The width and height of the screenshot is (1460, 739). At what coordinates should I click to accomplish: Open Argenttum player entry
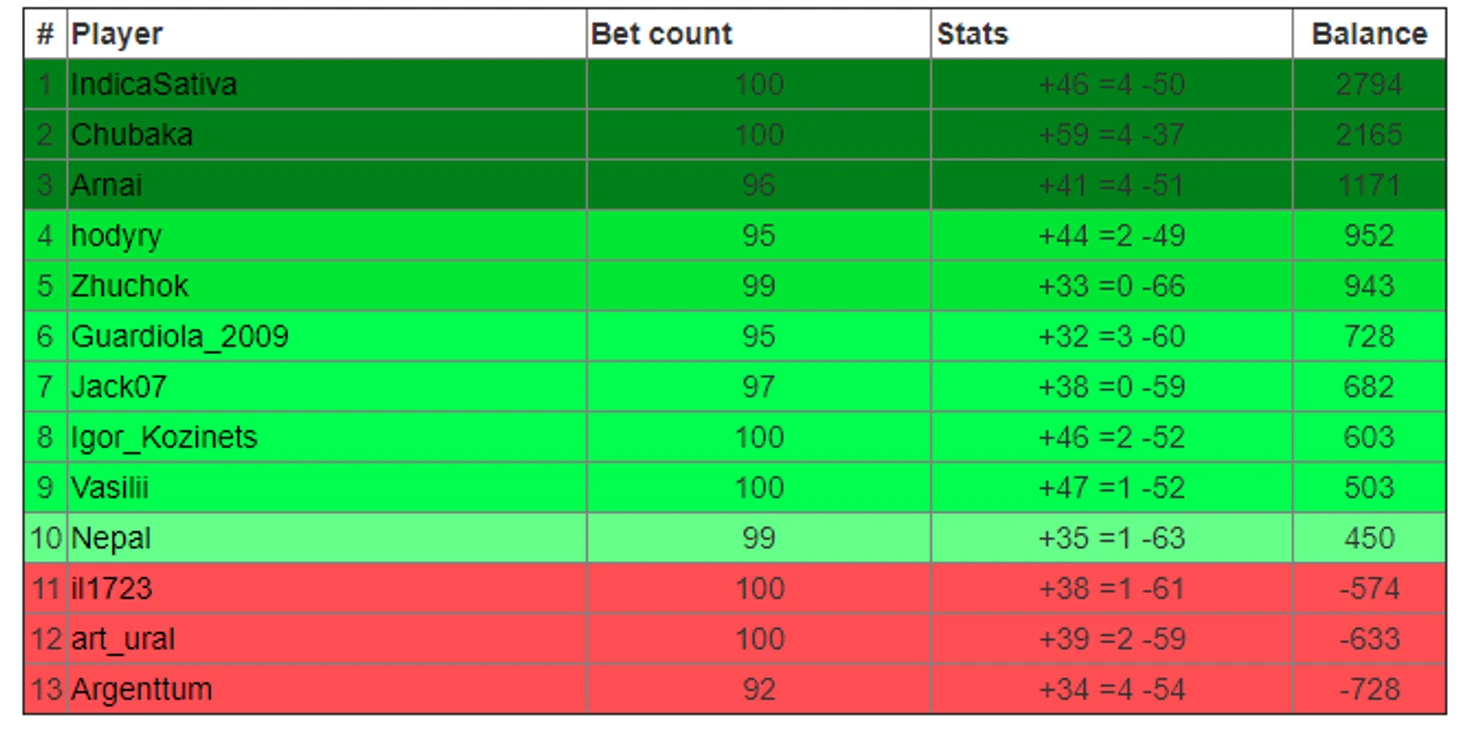coord(141,689)
